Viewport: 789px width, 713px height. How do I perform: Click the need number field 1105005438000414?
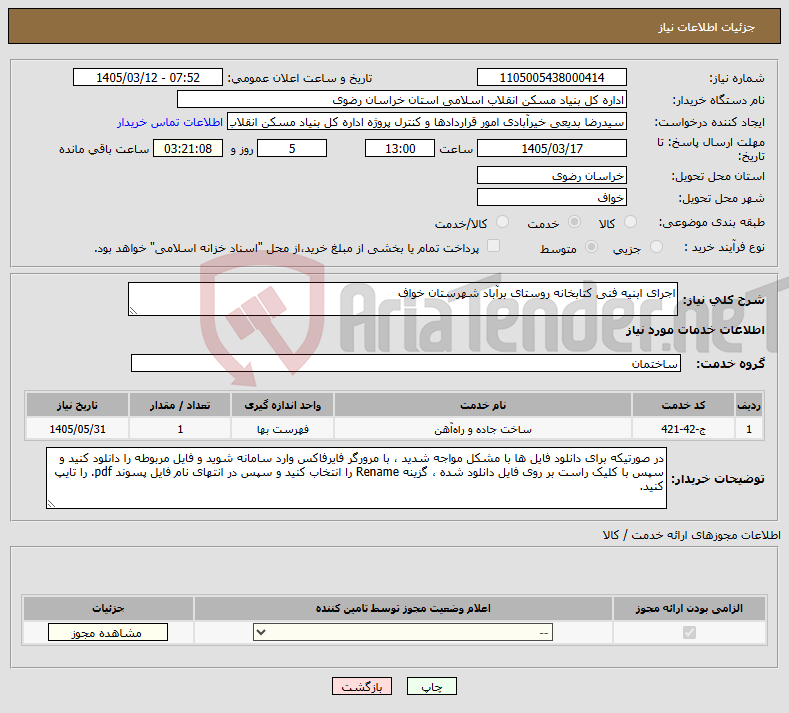pyautogui.click(x=551, y=77)
